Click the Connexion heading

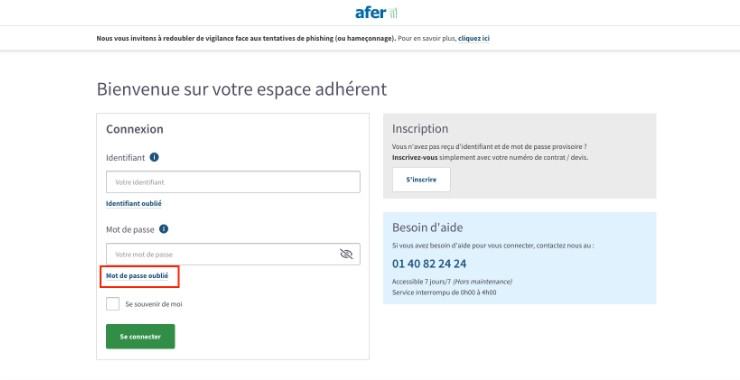(135, 129)
